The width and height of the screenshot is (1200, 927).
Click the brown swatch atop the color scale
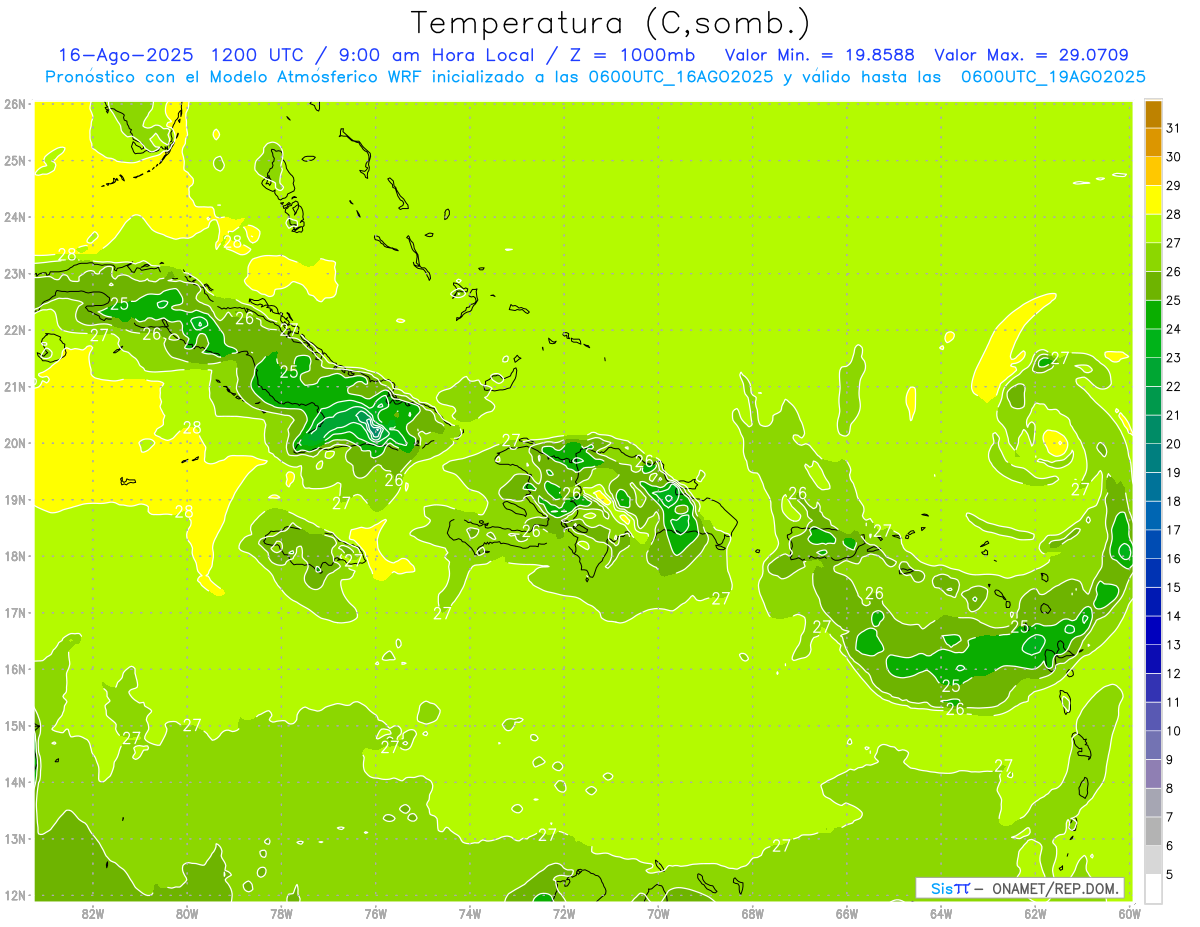tap(1153, 114)
